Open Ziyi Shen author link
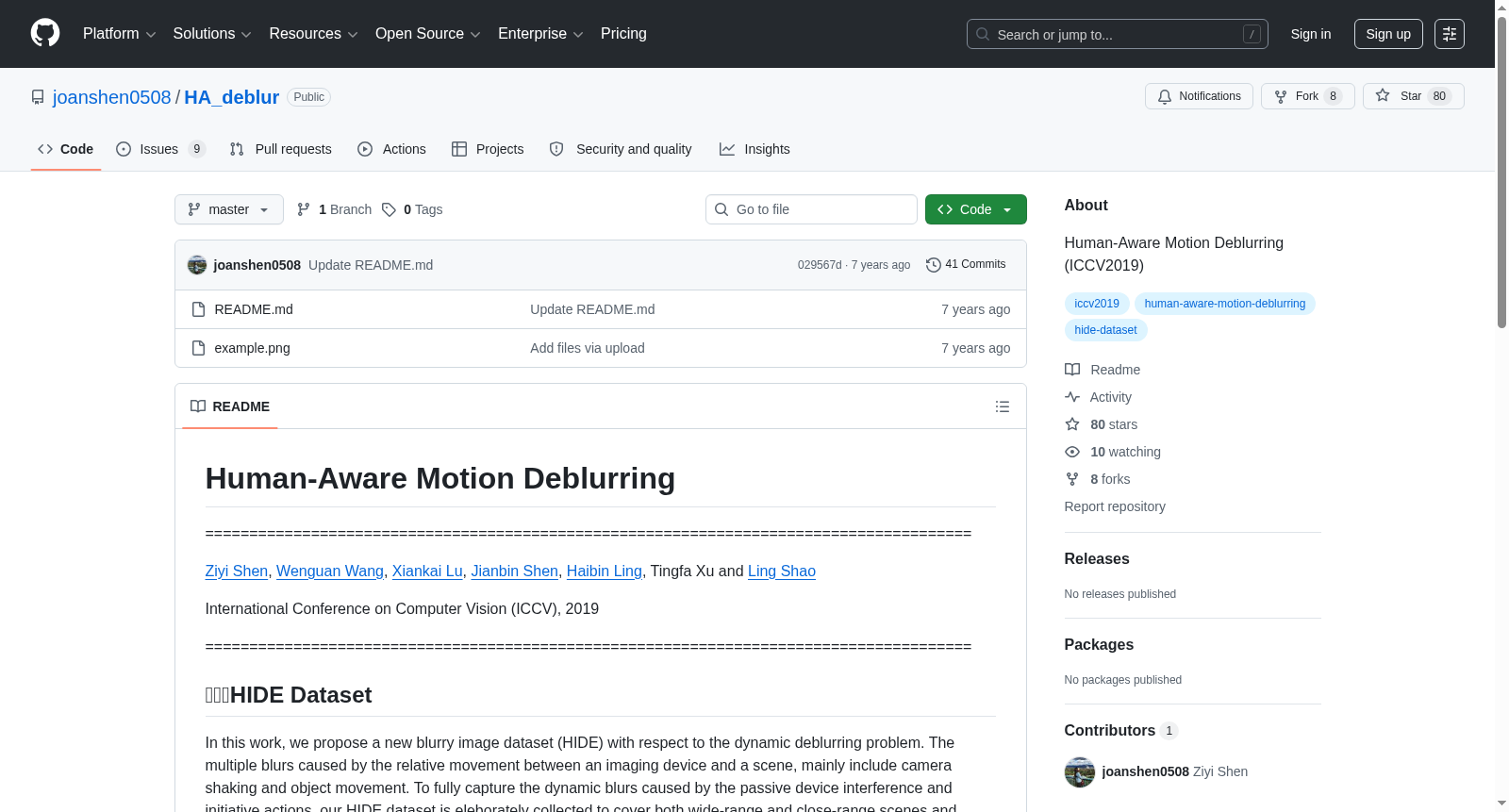 [237, 572]
